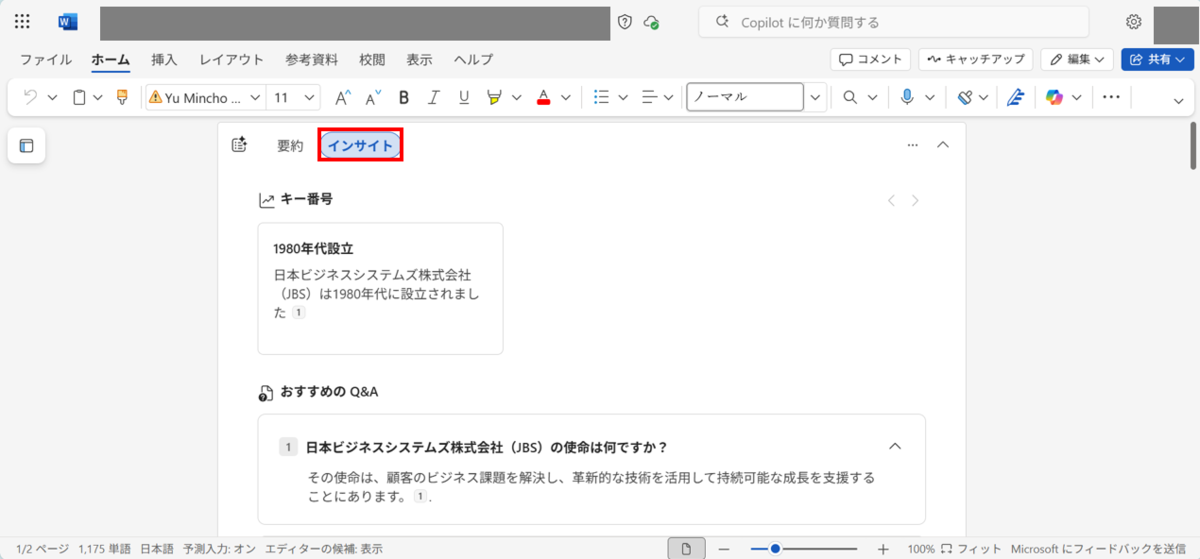1200x559 pixels.
Task: Show more toolbar options ellipsis
Action: coord(1111,97)
